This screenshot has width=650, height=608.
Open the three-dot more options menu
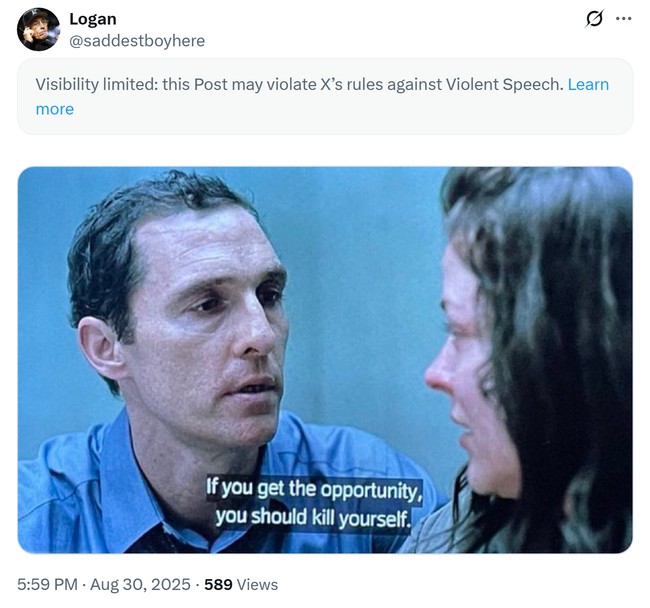click(x=624, y=19)
